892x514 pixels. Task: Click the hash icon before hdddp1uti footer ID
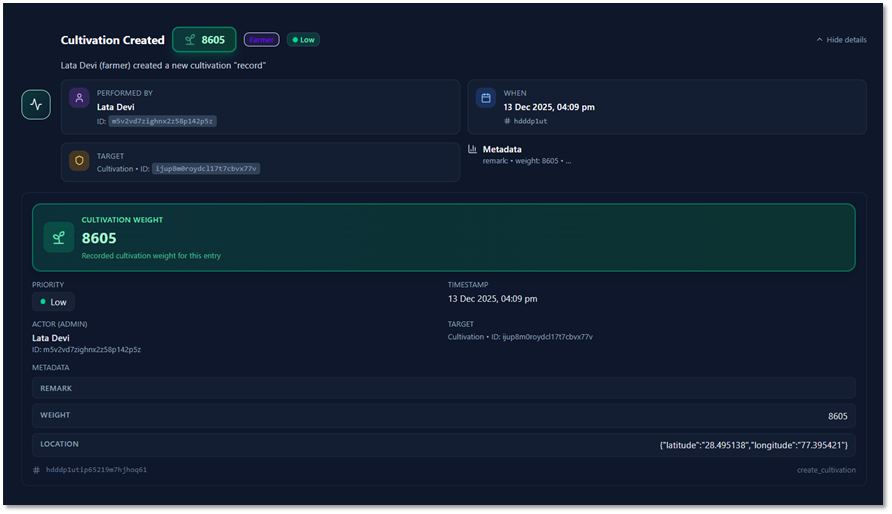[x=36, y=469]
